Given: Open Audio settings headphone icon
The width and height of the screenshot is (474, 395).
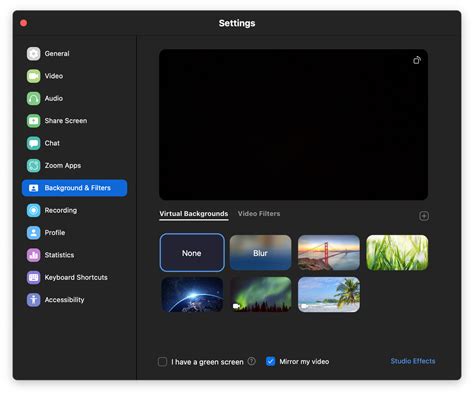Looking at the screenshot, I should point(34,98).
